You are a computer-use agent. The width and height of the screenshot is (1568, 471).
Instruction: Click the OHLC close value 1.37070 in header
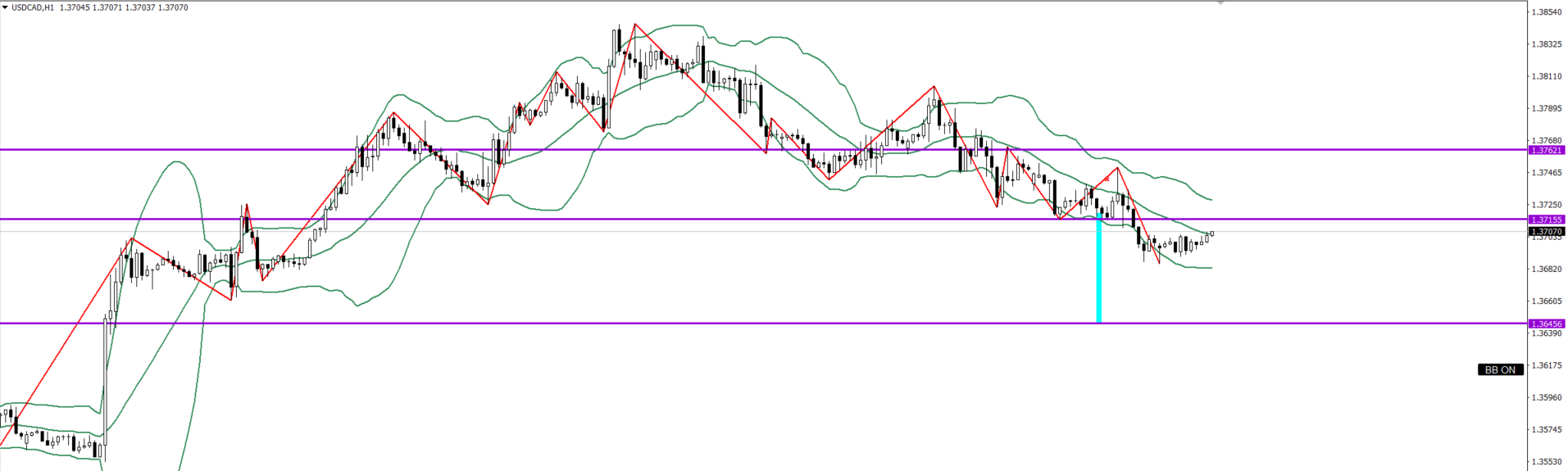tap(172, 7)
